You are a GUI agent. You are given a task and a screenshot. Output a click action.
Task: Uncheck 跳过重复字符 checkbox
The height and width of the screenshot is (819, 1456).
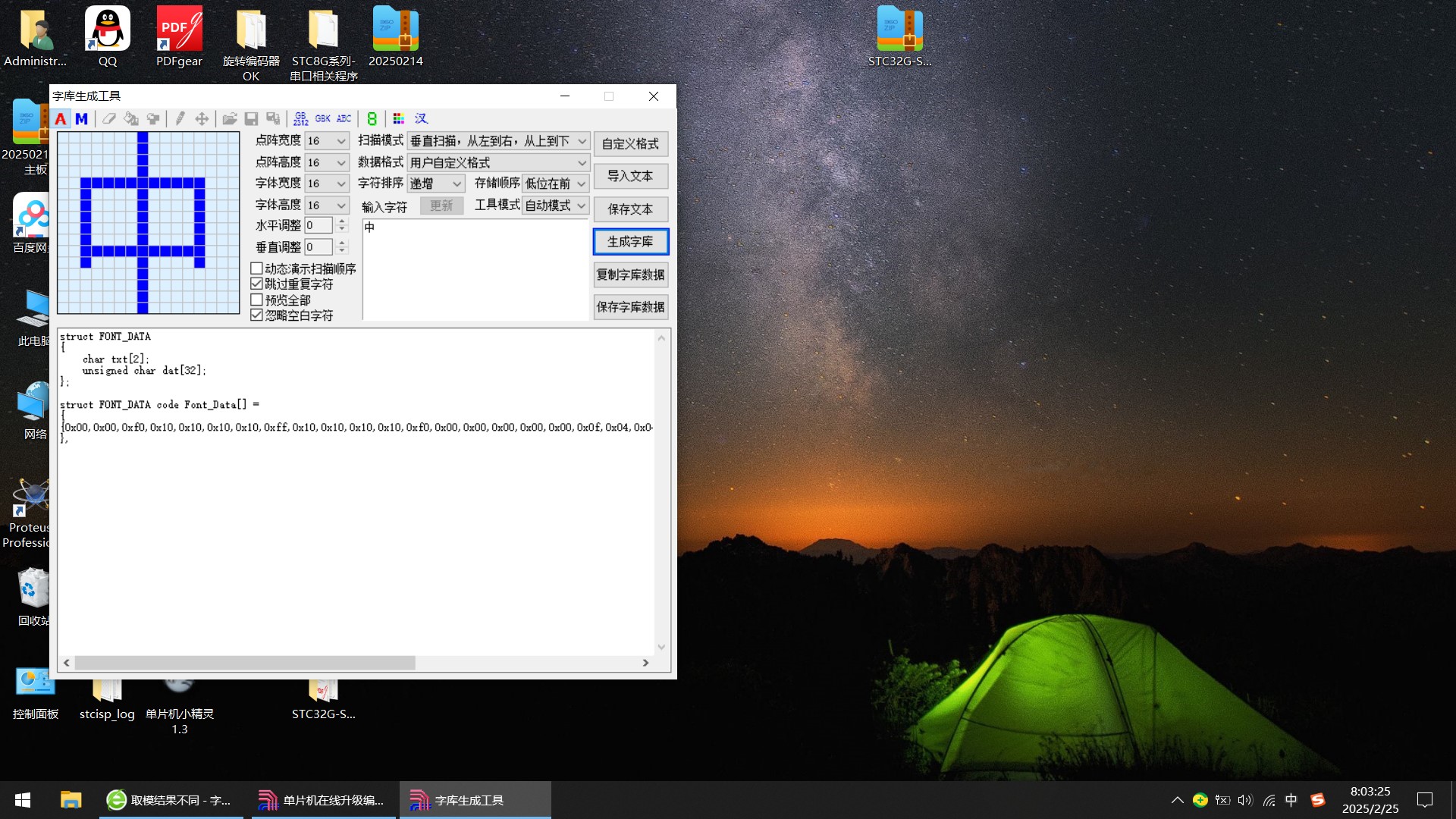(257, 284)
